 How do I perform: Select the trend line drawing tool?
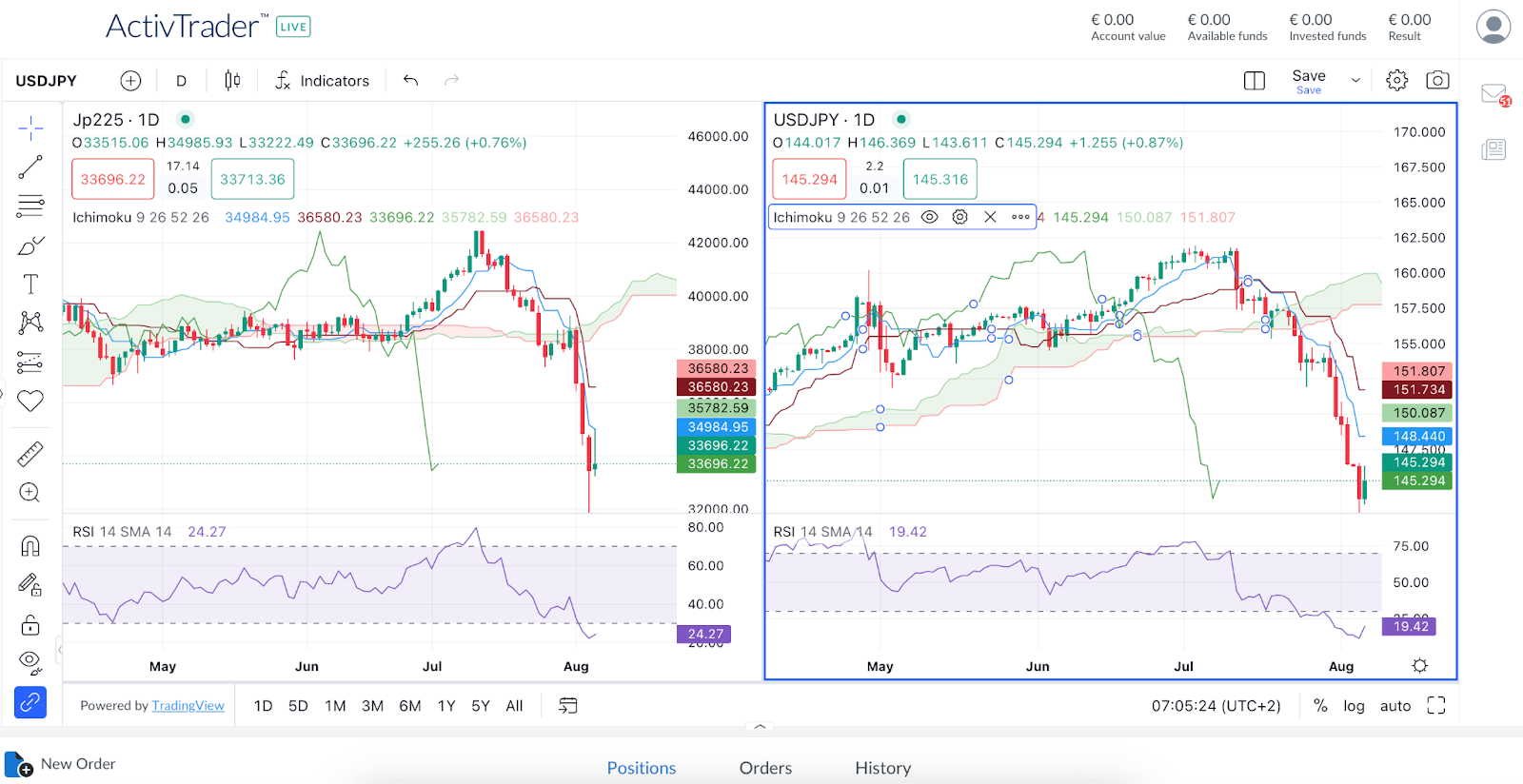[x=30, y=167]
